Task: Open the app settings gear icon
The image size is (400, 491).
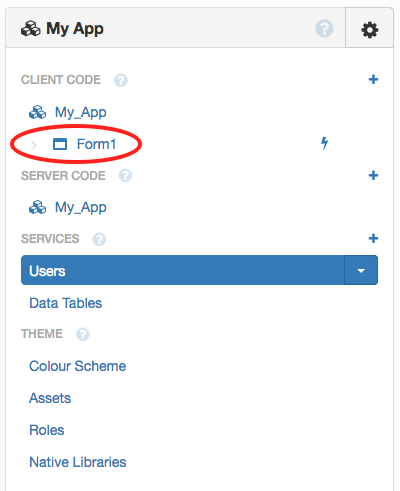Action: (x=370, y=30)
